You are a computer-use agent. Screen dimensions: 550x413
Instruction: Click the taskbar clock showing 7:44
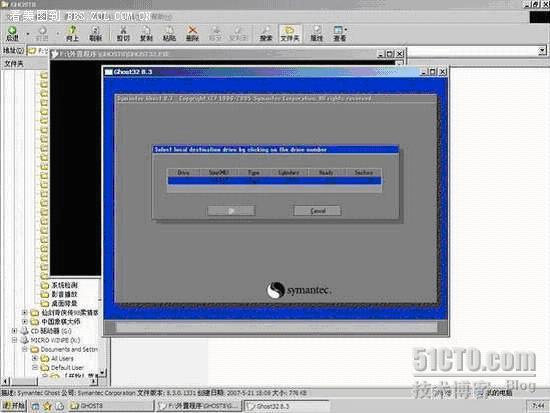tap(538, 406)
